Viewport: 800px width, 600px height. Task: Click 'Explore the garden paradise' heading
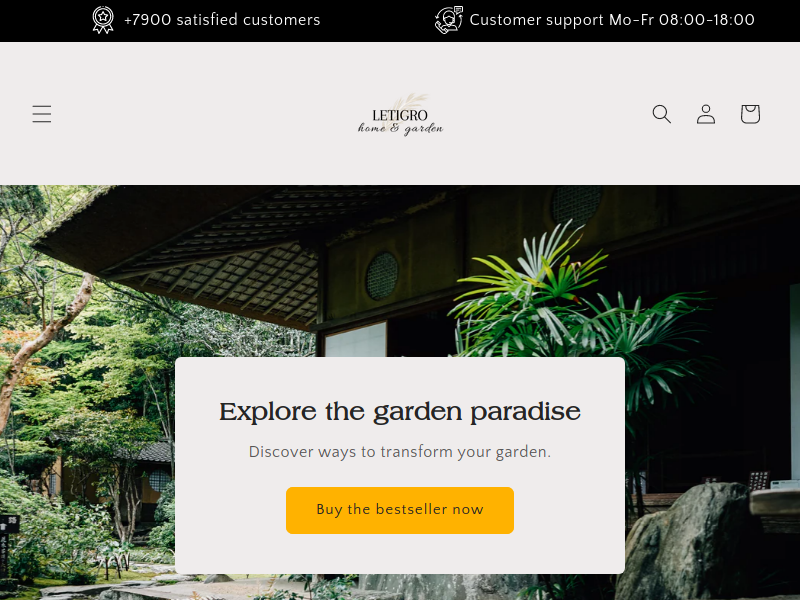tap(399, 411)
